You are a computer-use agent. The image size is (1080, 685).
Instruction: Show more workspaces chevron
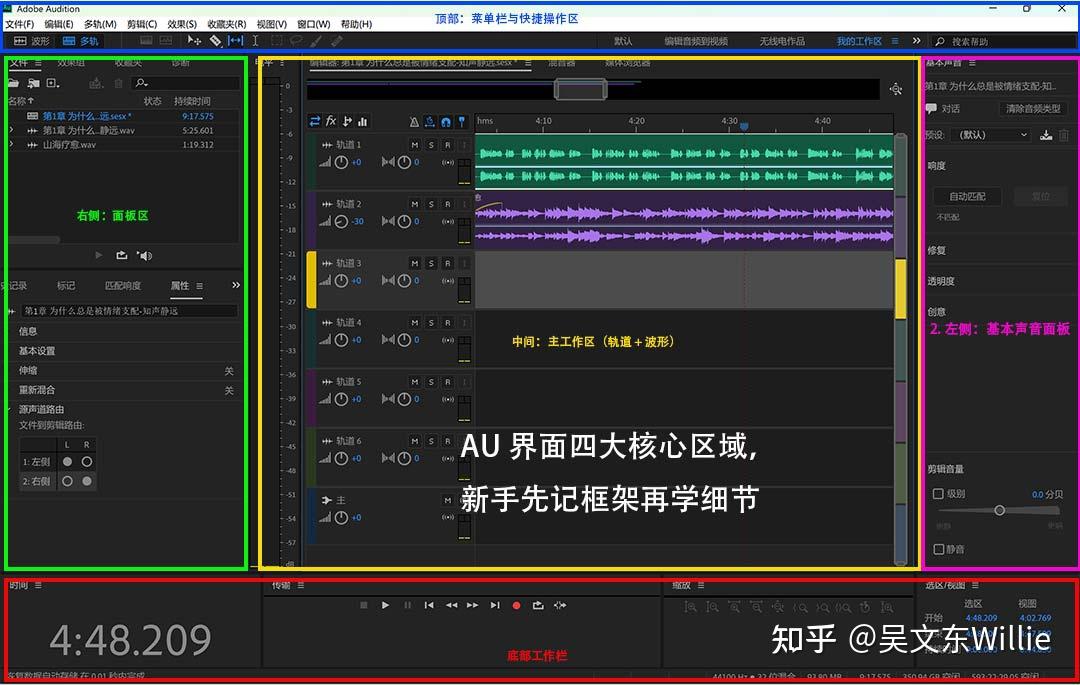pos(916,41)
